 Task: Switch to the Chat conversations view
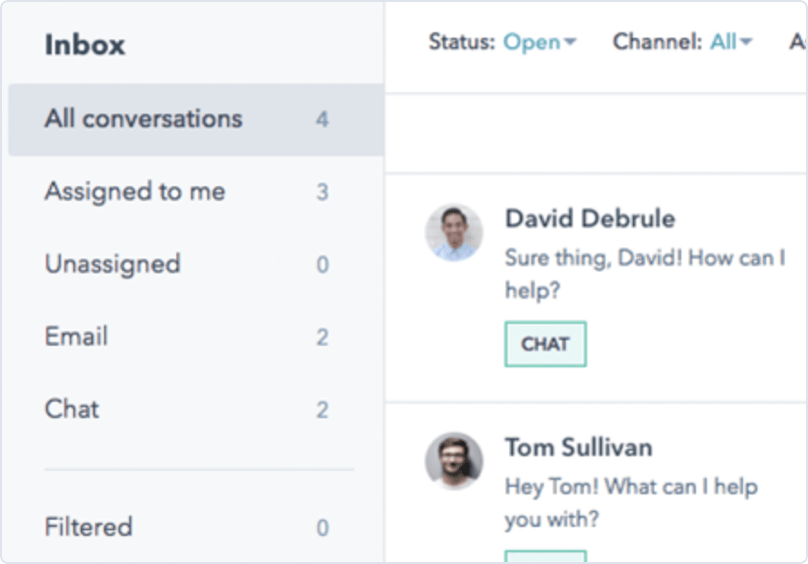(x=72, y=409)
